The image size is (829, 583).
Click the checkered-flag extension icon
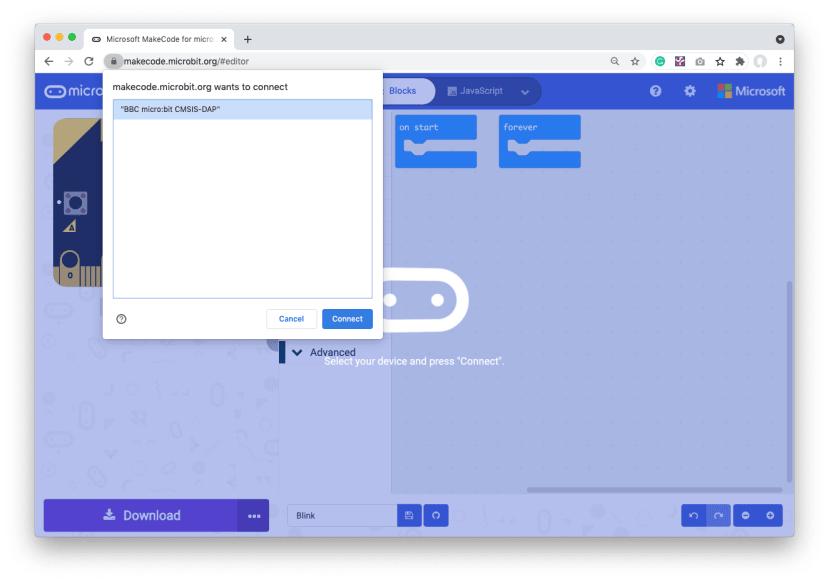tap(680, 61)
